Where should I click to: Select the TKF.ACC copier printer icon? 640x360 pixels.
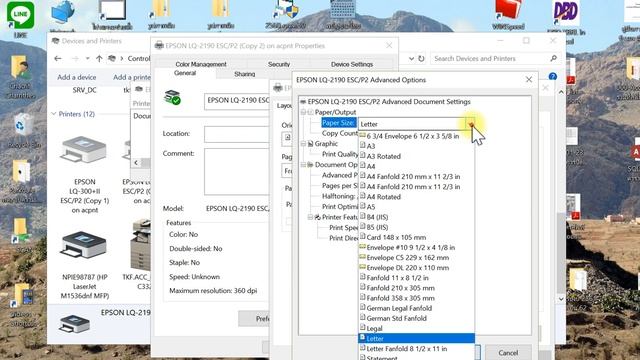click(x=141, y=245)
